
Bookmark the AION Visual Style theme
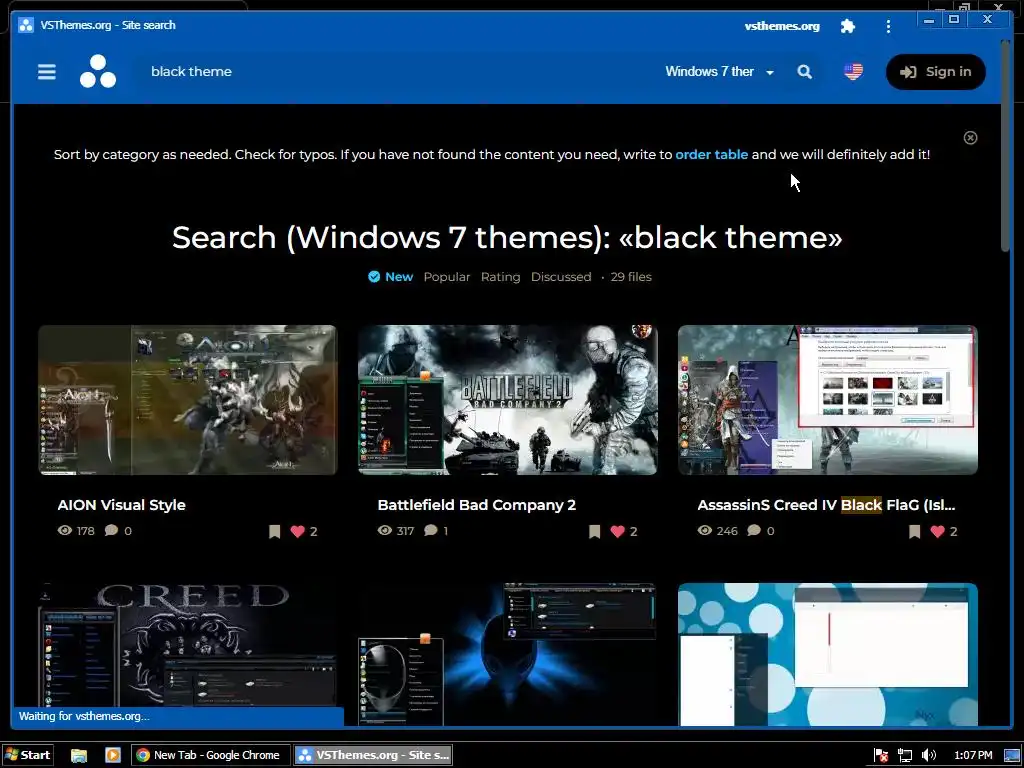274,532
